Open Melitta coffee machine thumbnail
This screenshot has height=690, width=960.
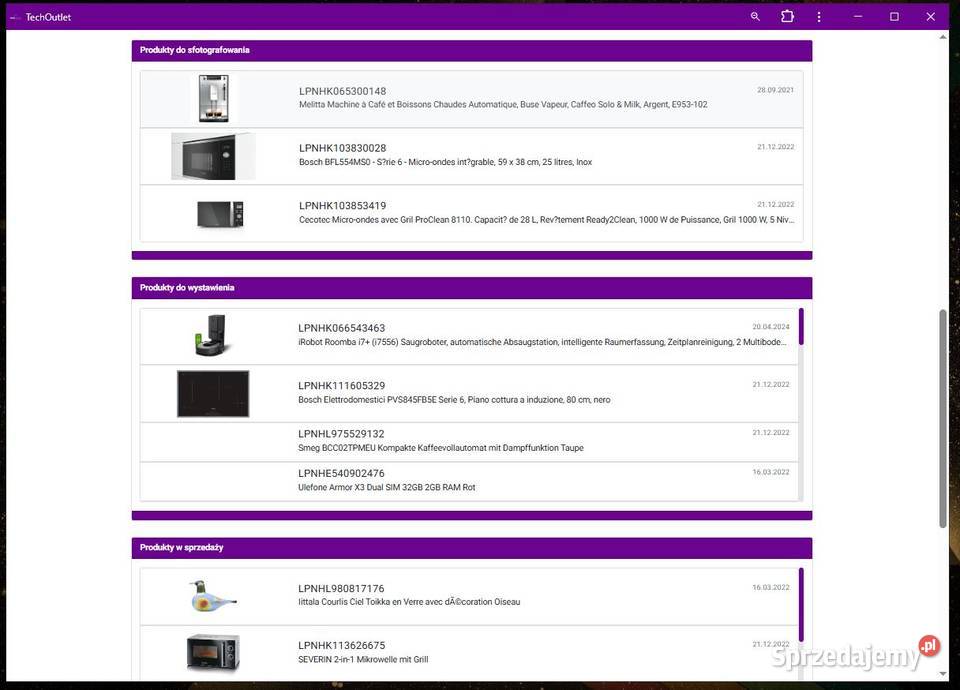pyautogui.click(x=214, y=99)
